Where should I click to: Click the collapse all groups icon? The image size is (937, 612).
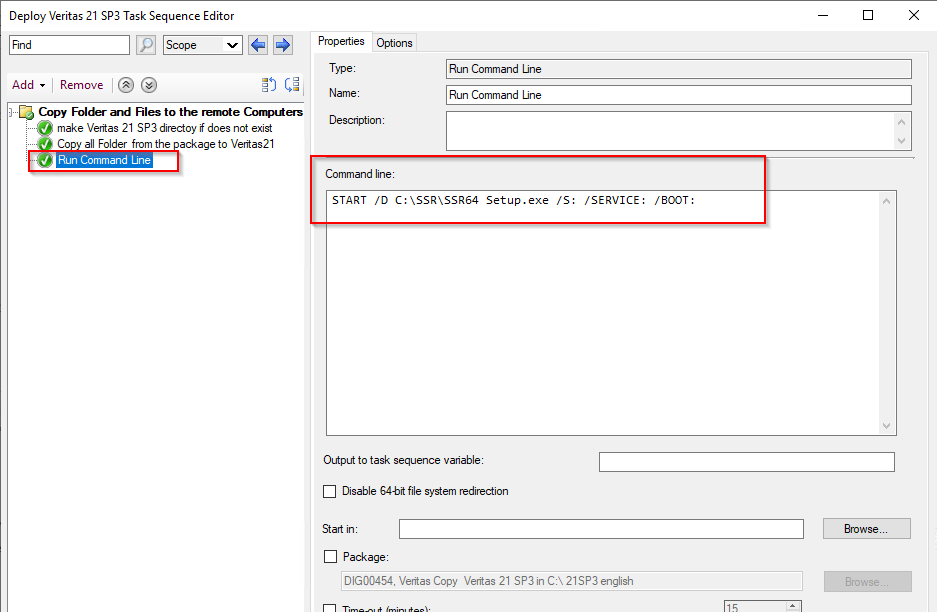click(x=292, y=85)
